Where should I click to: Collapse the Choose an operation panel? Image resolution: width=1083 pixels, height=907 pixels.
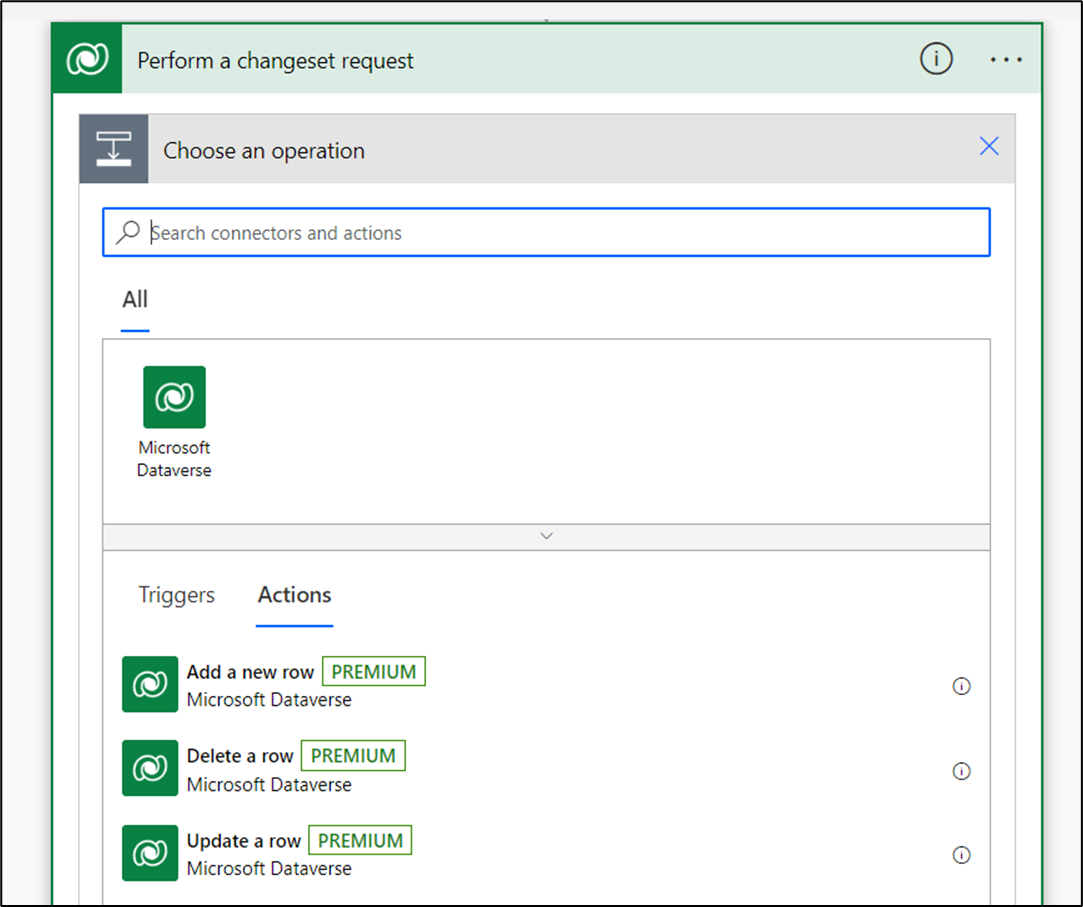click(989, 146)
